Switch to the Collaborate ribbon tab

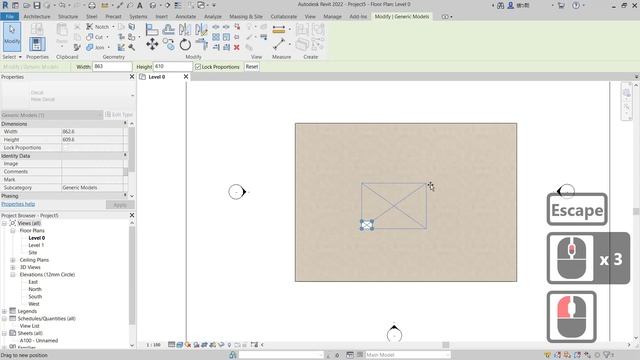point(284,16)
